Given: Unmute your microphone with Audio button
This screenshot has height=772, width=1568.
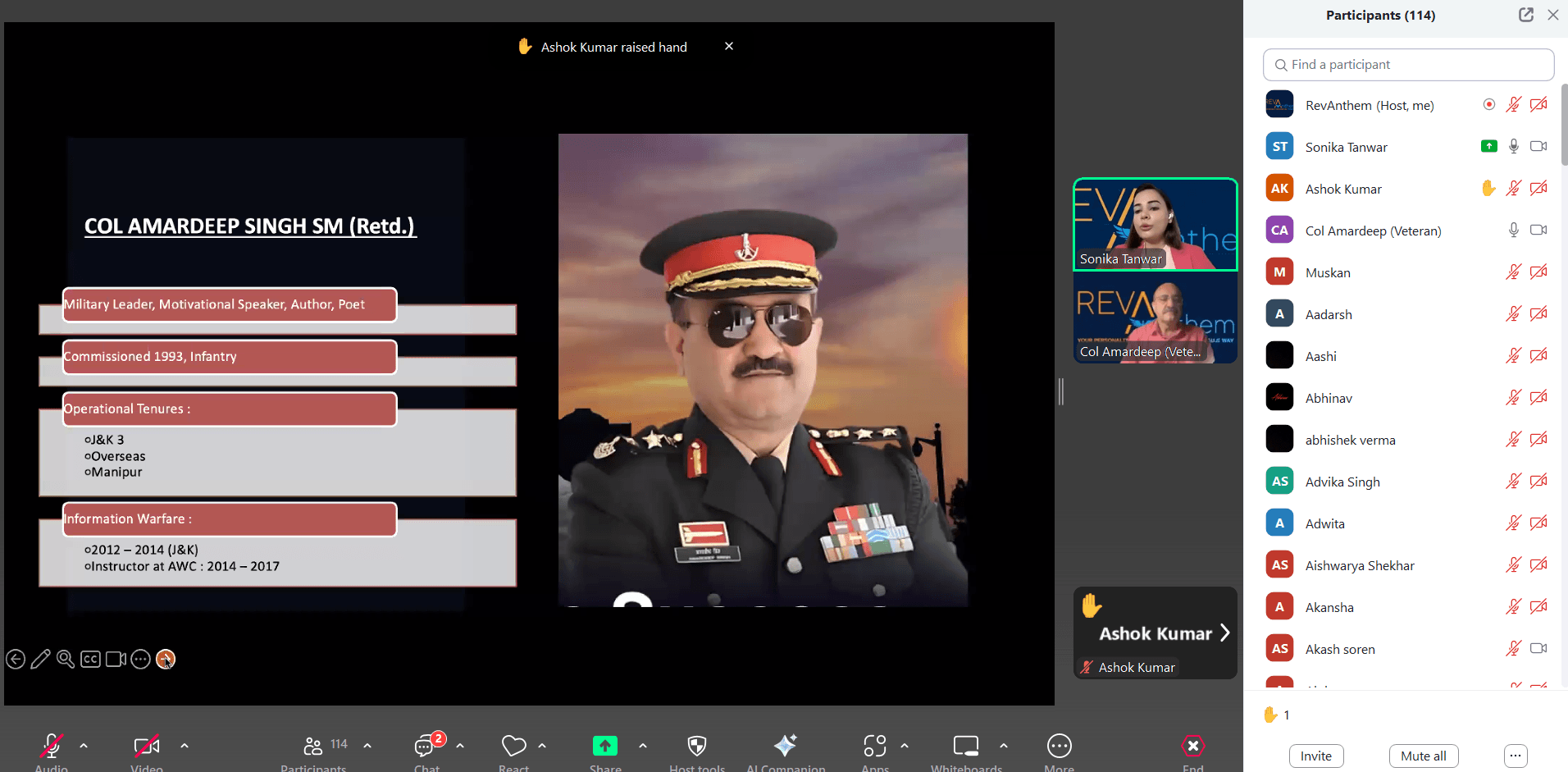Looking at the screenshot, I should coord(51,747).
